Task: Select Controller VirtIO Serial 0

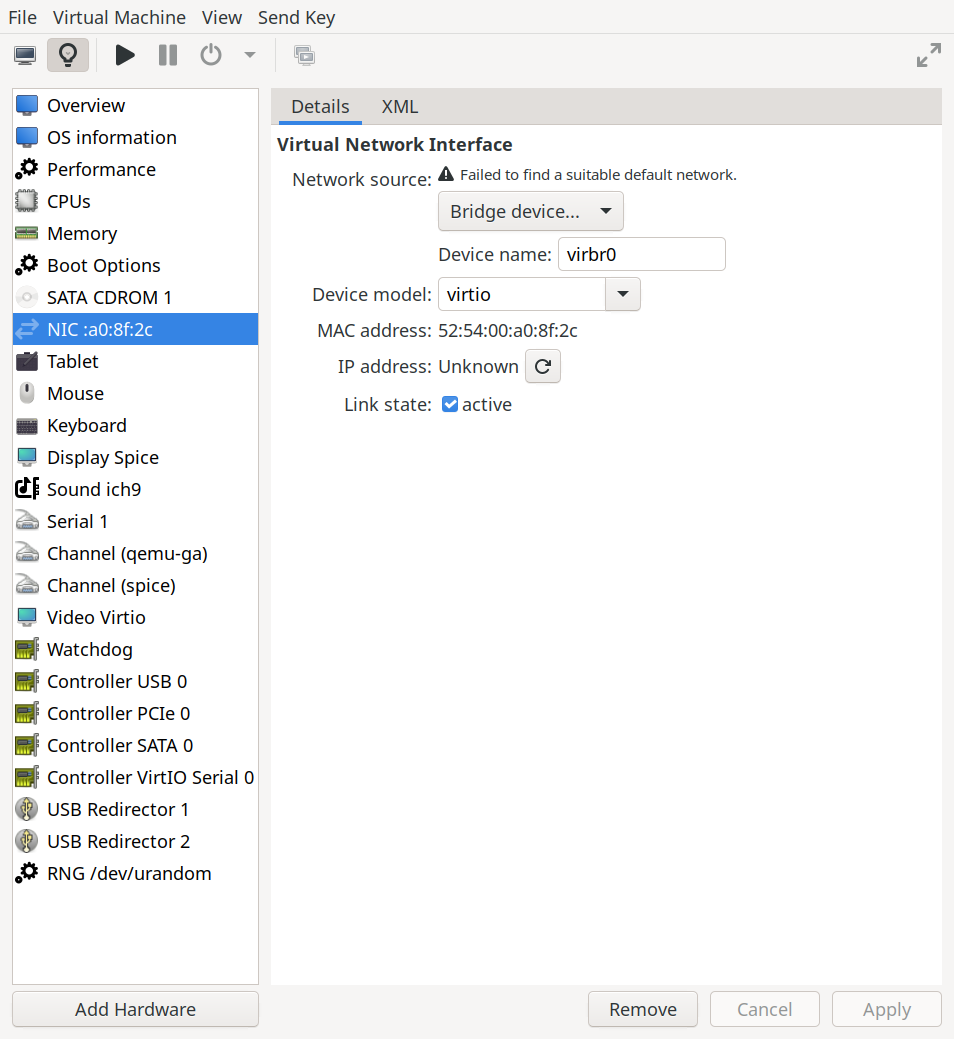Action: coord(135,777)
